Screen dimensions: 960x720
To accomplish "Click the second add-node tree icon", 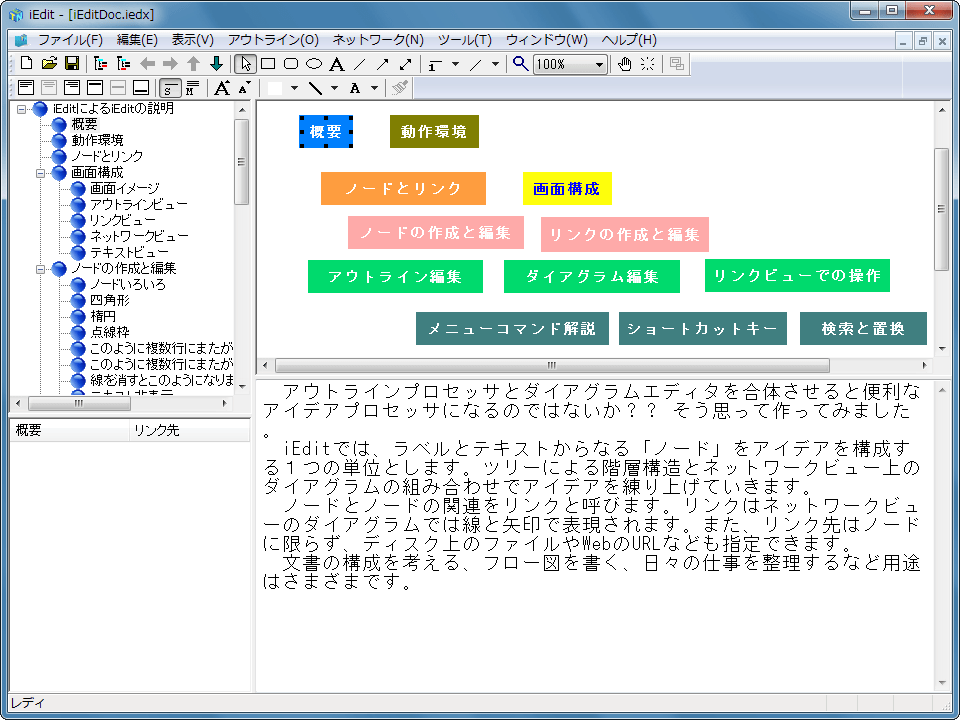I will (124, 64).
